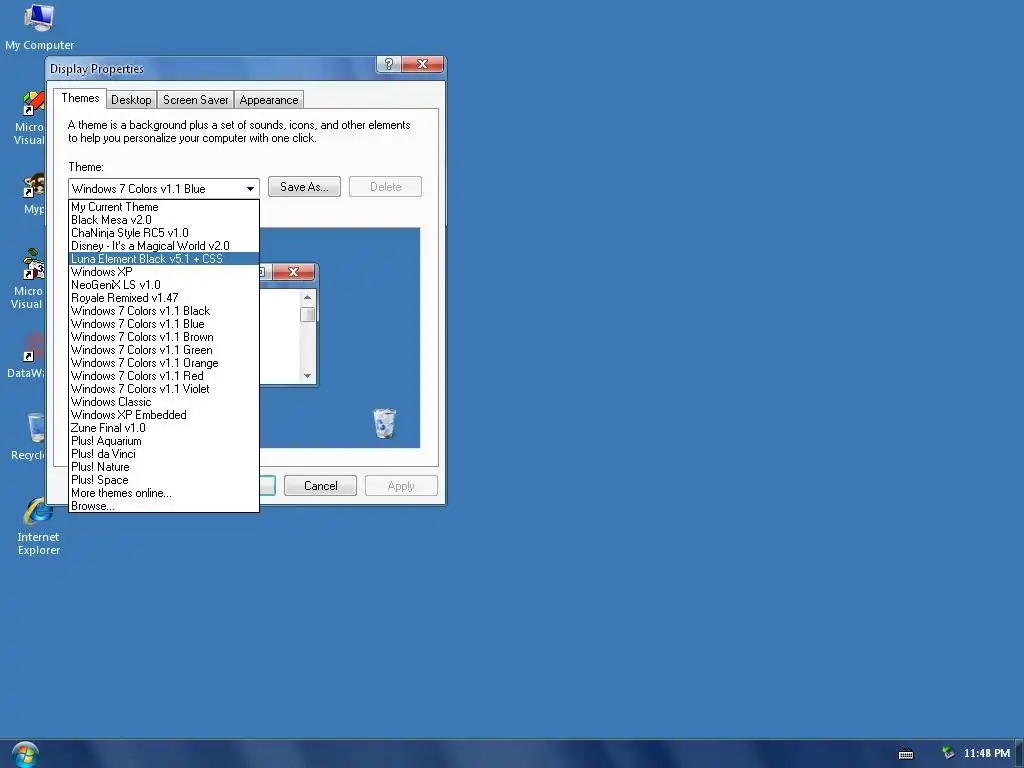Select Zune Final v1.0 theme
The image size is (1024, 768).
pos(164,428)
